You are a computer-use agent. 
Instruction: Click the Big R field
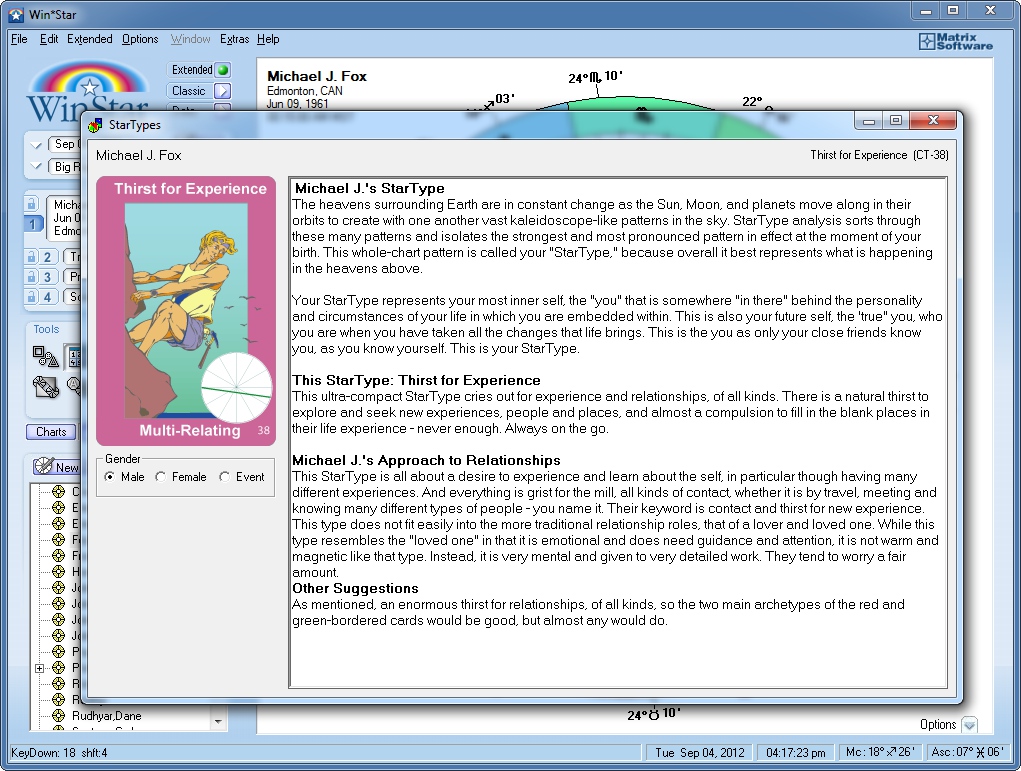click(x=64, y=167)
